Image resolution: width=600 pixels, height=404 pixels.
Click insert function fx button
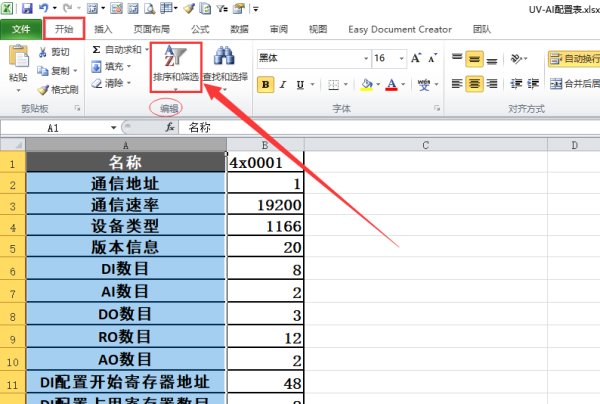click(x=170, y=127)
